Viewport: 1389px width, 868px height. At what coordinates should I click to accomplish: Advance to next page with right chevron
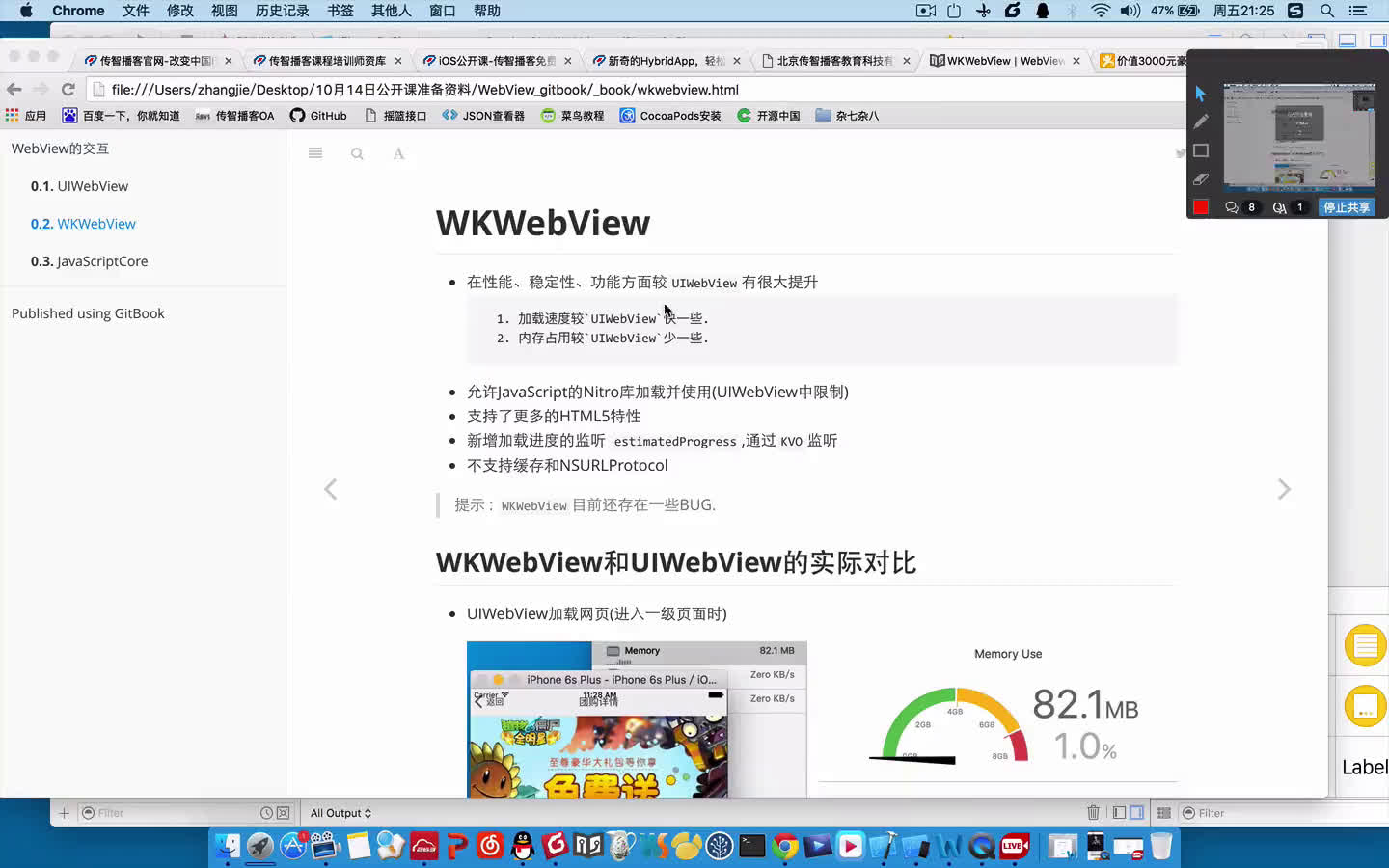pos(1284,489)
